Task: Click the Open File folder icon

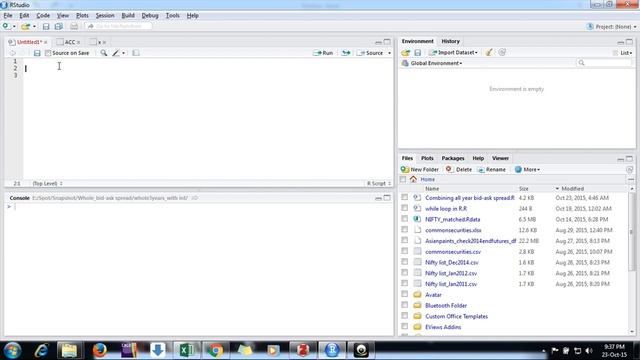Action: 25,26
